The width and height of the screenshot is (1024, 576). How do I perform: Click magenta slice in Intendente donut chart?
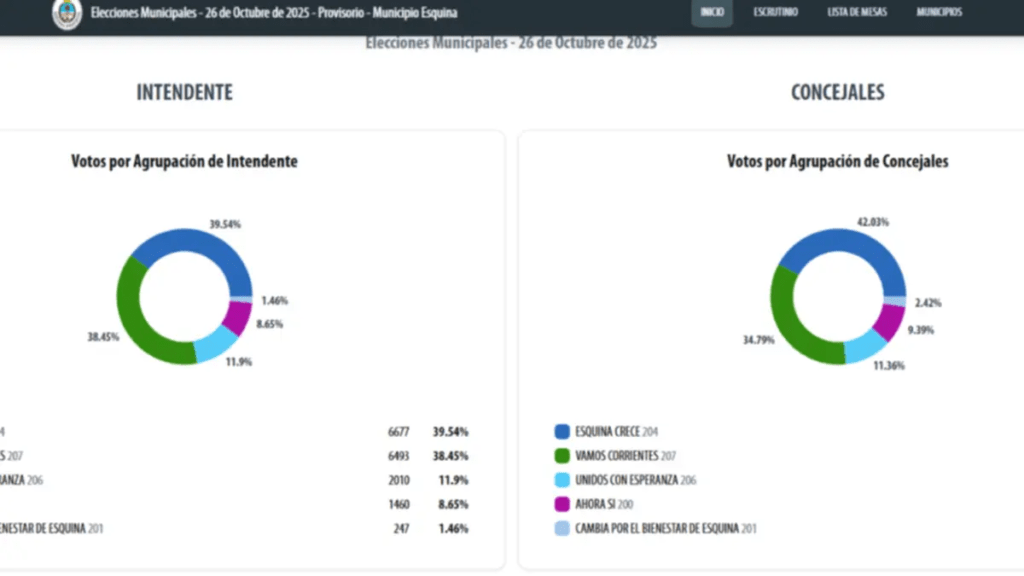click(237, 318)
